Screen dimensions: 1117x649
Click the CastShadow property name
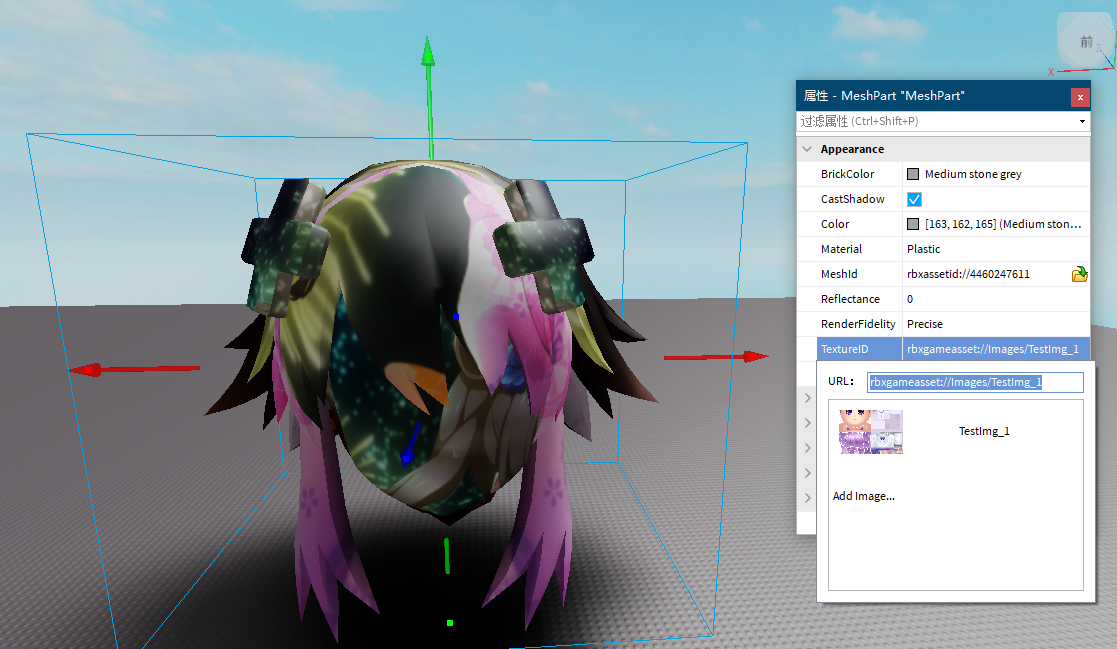[852, 199]
